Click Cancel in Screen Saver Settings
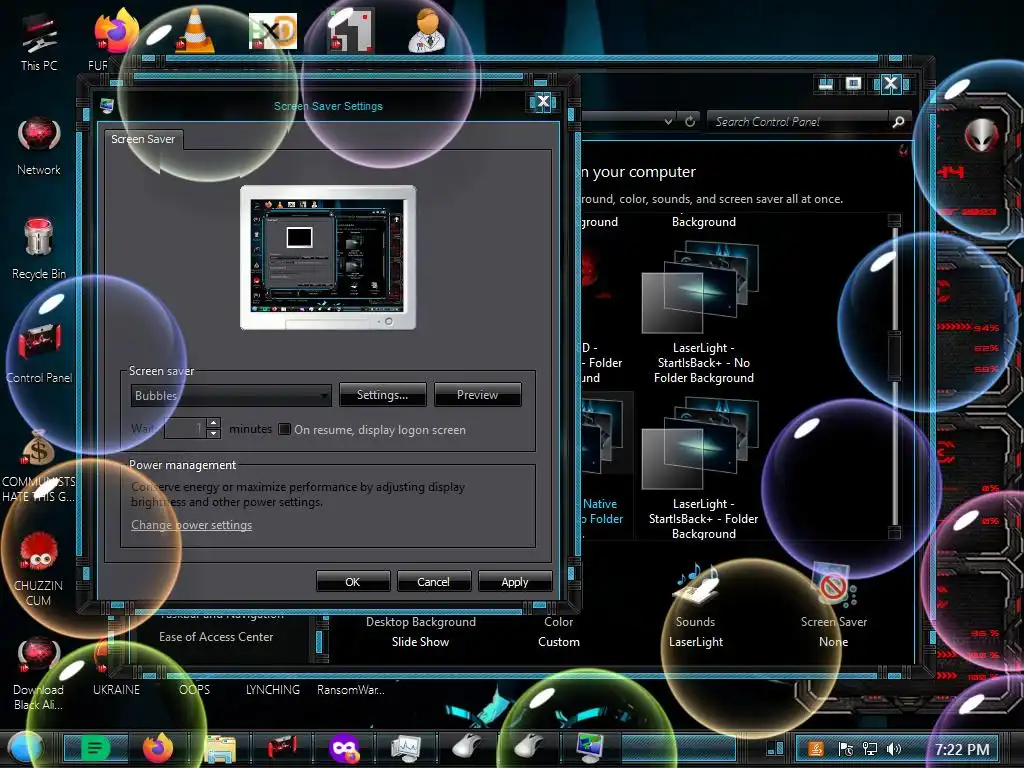 tap(433, 581)
